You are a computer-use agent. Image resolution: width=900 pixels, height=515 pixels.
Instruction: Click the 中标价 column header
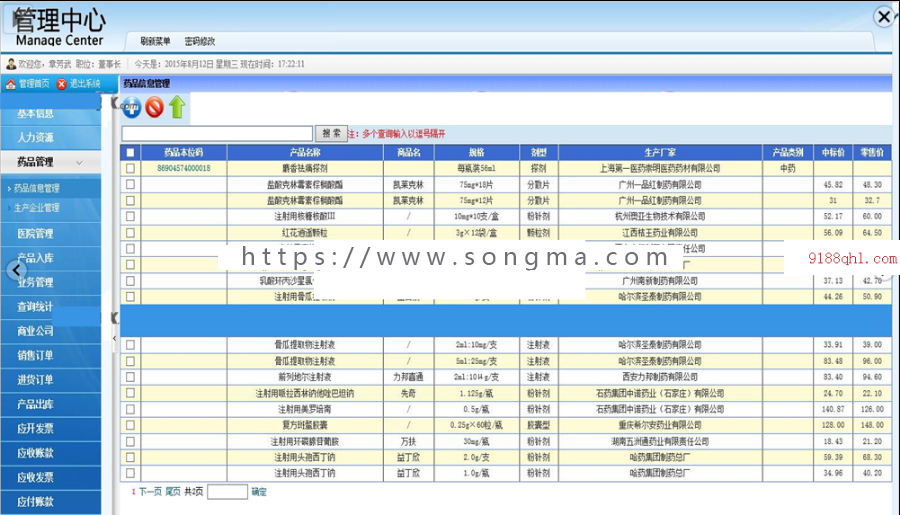[833, 153]
